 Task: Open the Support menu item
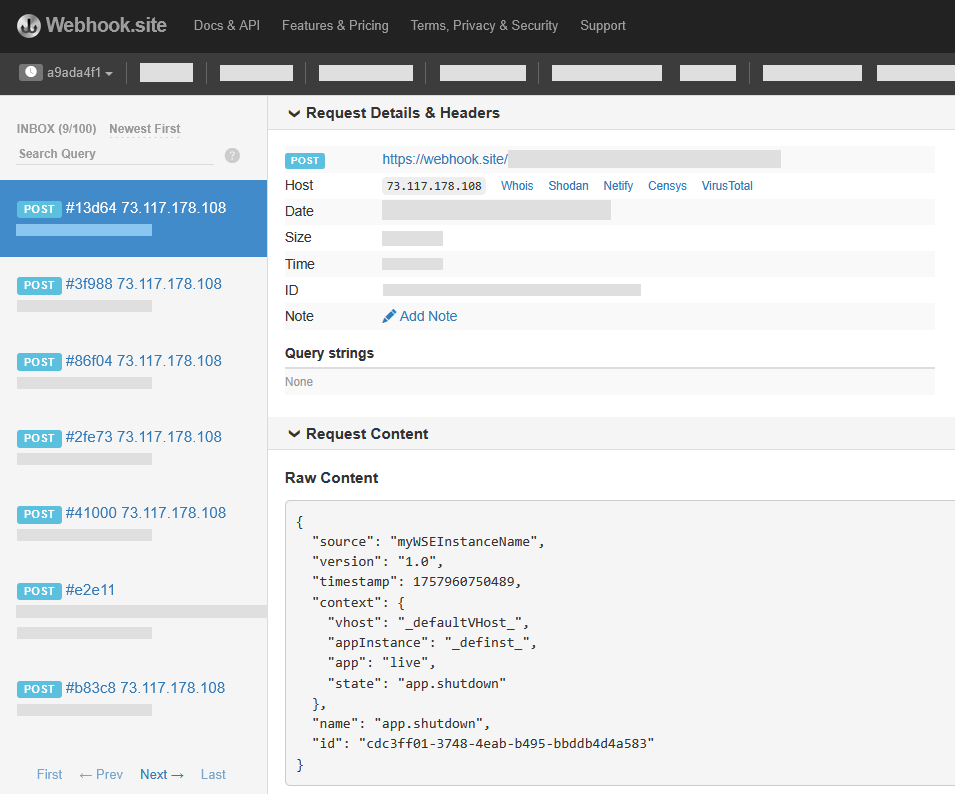pos(603,26)
